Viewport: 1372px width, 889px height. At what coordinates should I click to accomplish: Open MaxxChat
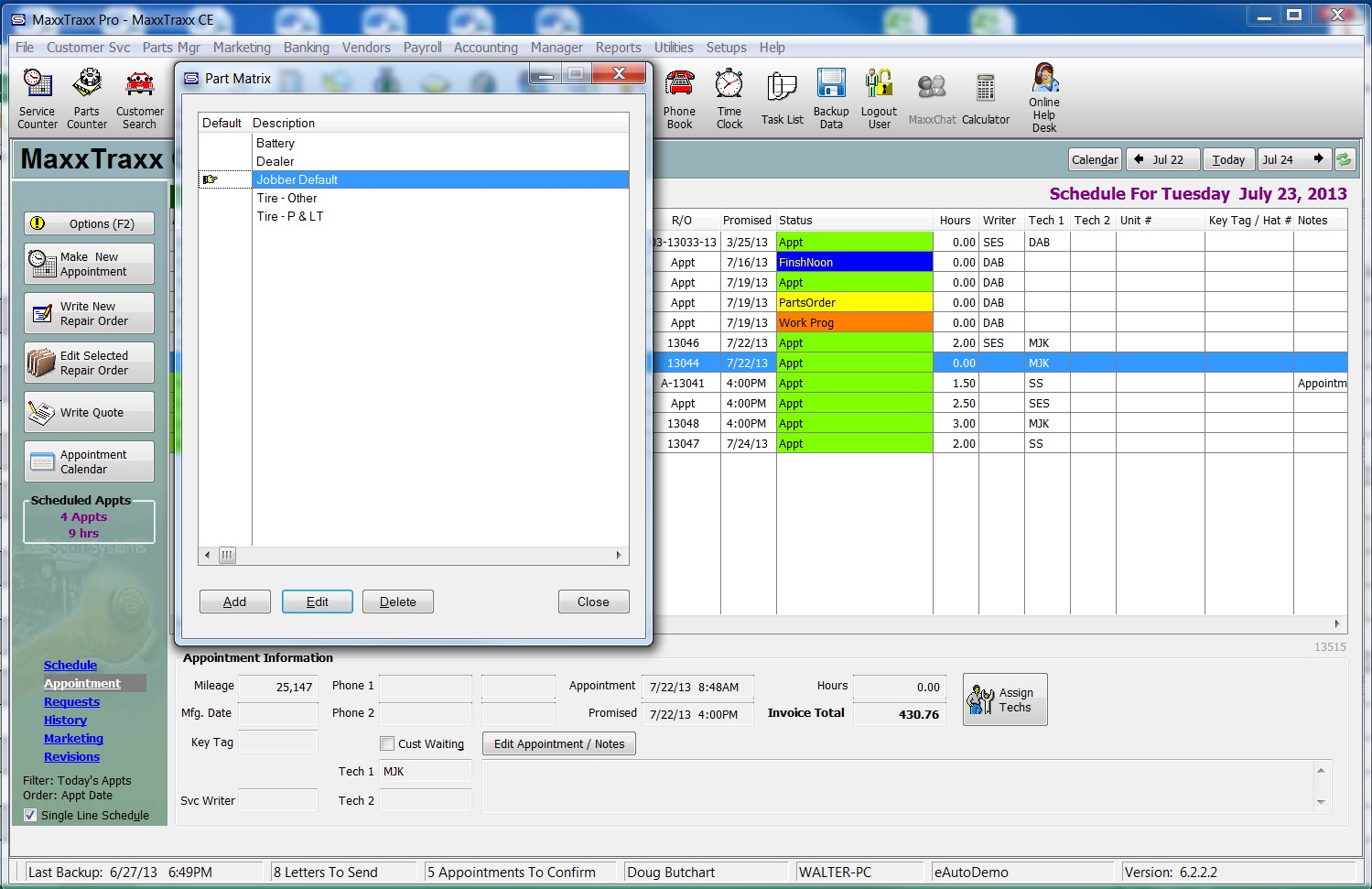coord(932,99)
